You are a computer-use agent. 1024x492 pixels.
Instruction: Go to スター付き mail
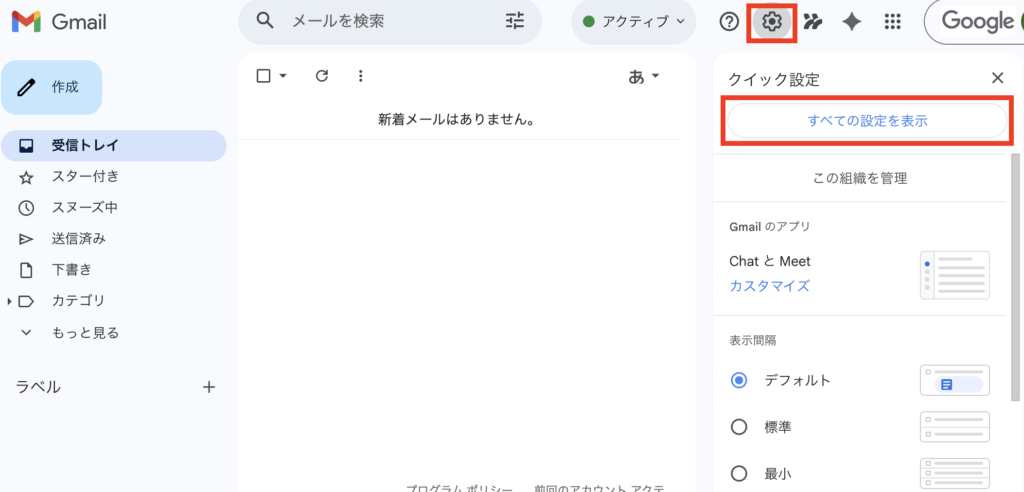click(x=84, y=177)
